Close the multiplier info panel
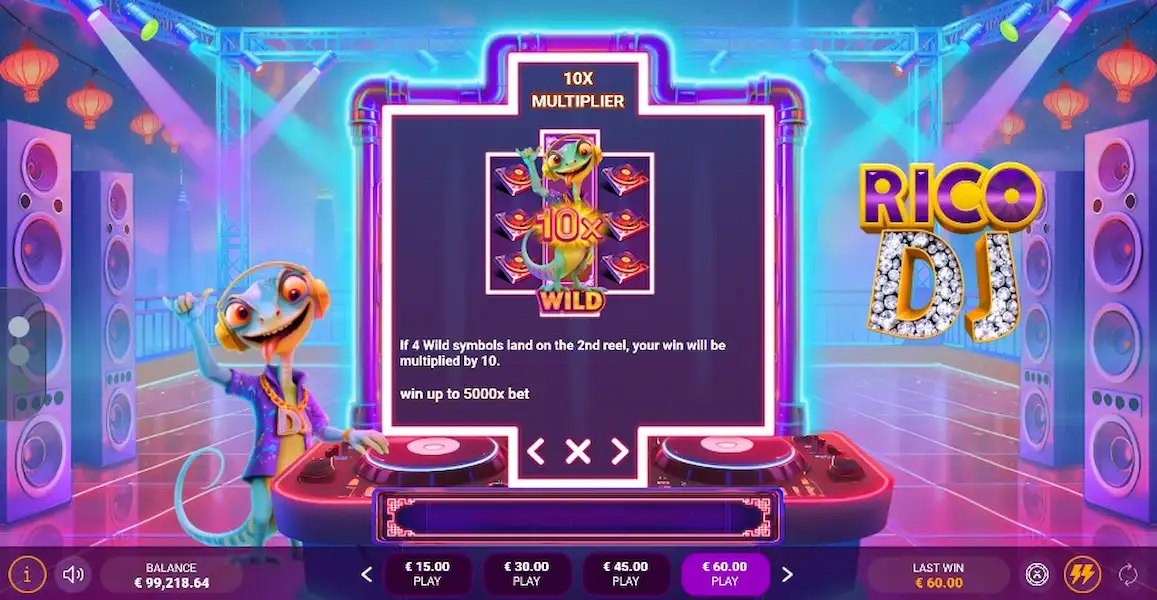 pyautogui.click(x=578, y=451)
